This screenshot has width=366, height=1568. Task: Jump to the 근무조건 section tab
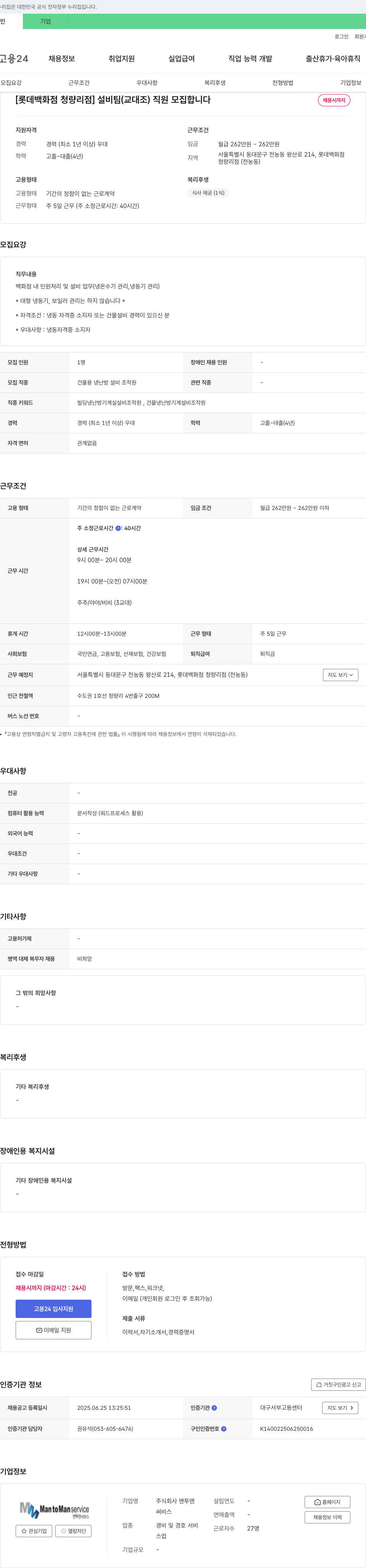79,83
